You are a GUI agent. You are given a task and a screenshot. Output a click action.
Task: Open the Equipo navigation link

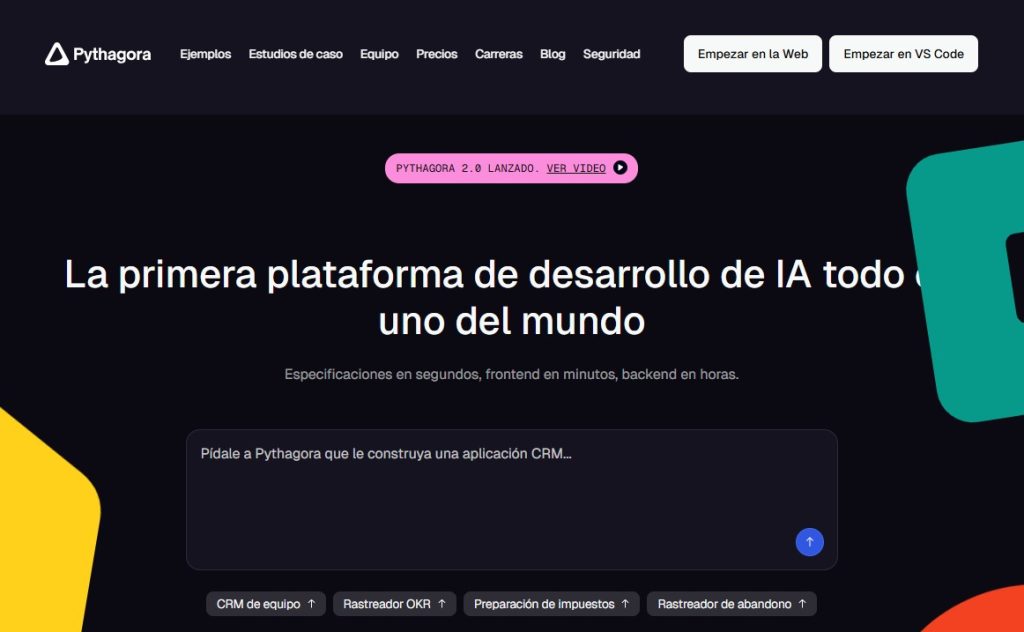click(x=379, y=54)
